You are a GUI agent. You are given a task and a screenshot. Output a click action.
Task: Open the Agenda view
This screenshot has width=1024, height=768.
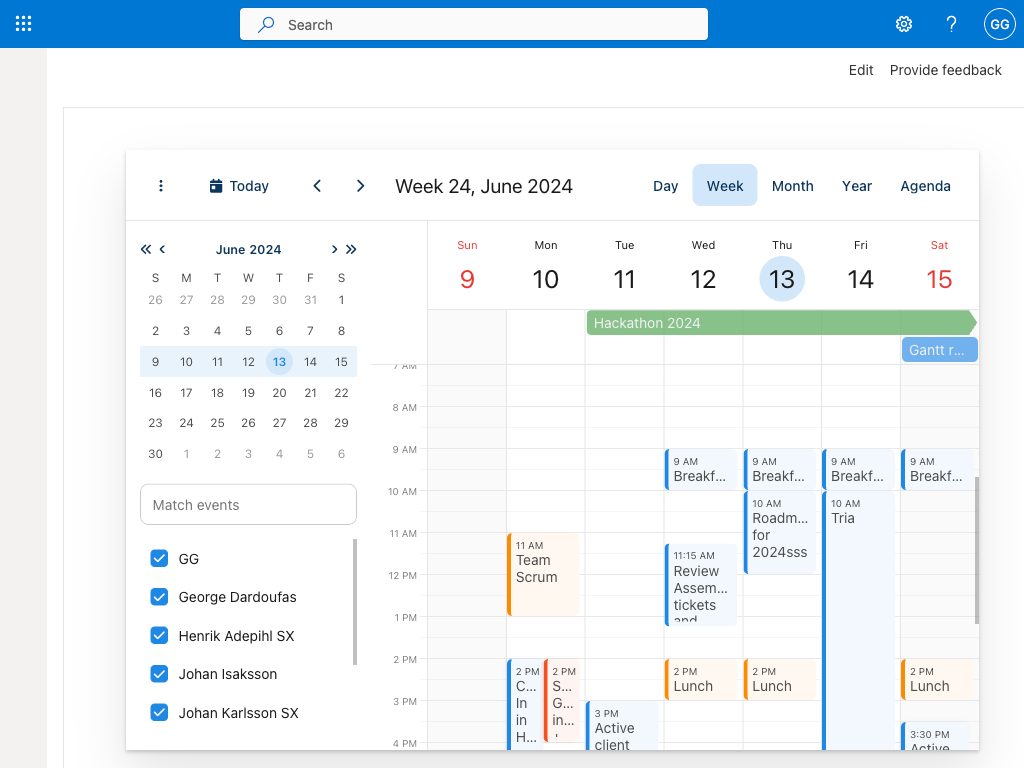coord(925,185)
